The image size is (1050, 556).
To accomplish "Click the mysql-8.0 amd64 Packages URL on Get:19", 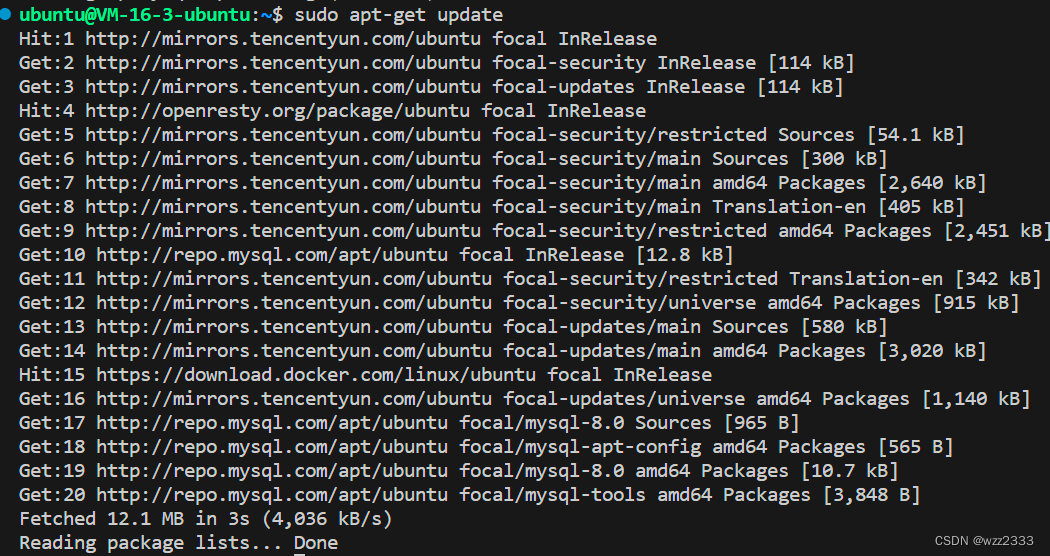I will pos(272,471).
